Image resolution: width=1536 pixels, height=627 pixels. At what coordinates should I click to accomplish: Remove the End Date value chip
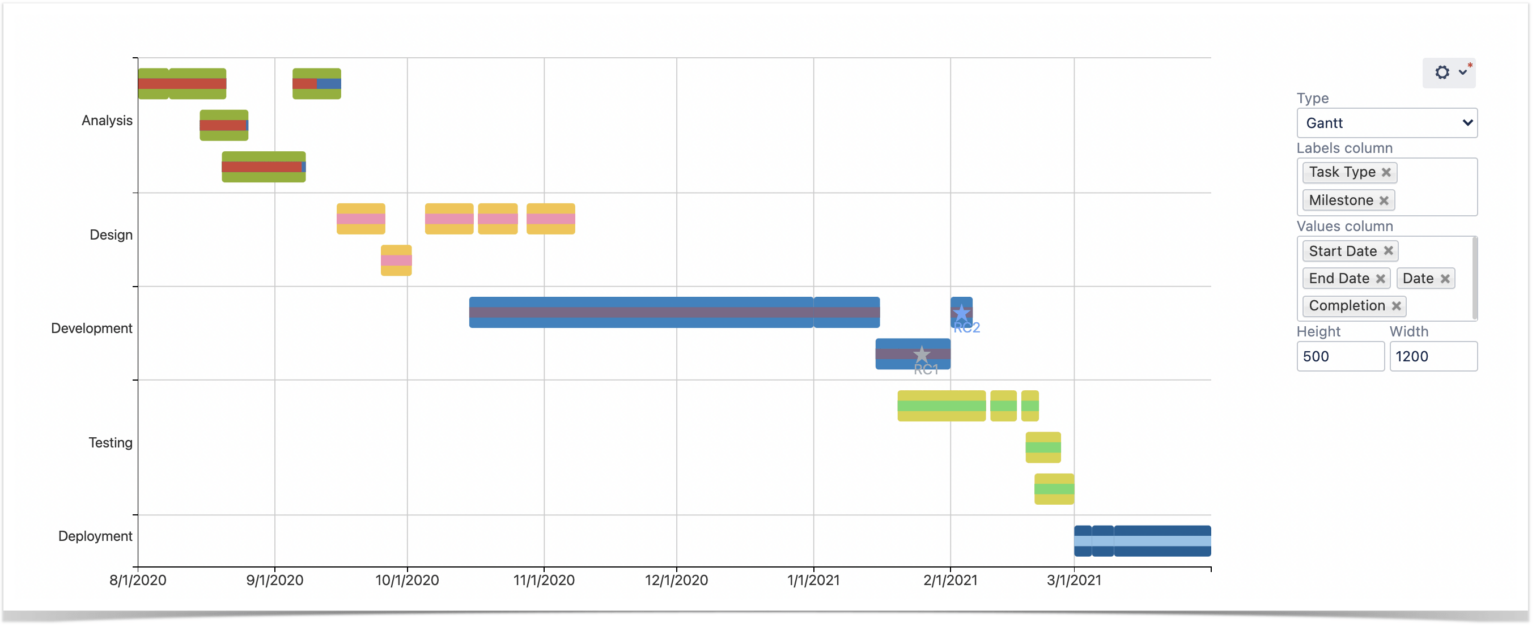coord(1380,278)
